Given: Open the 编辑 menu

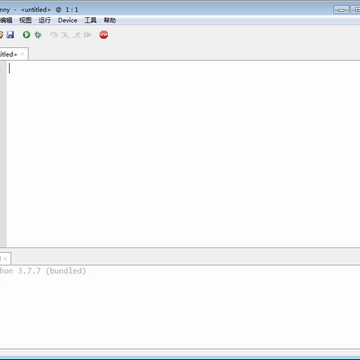Looking at the screenshot, I should 6,20.
